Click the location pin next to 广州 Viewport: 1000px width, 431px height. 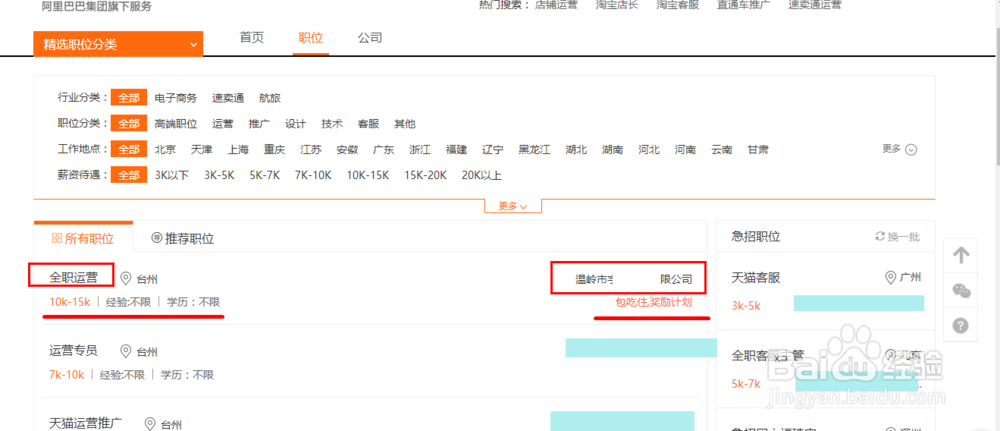point(890,278)
